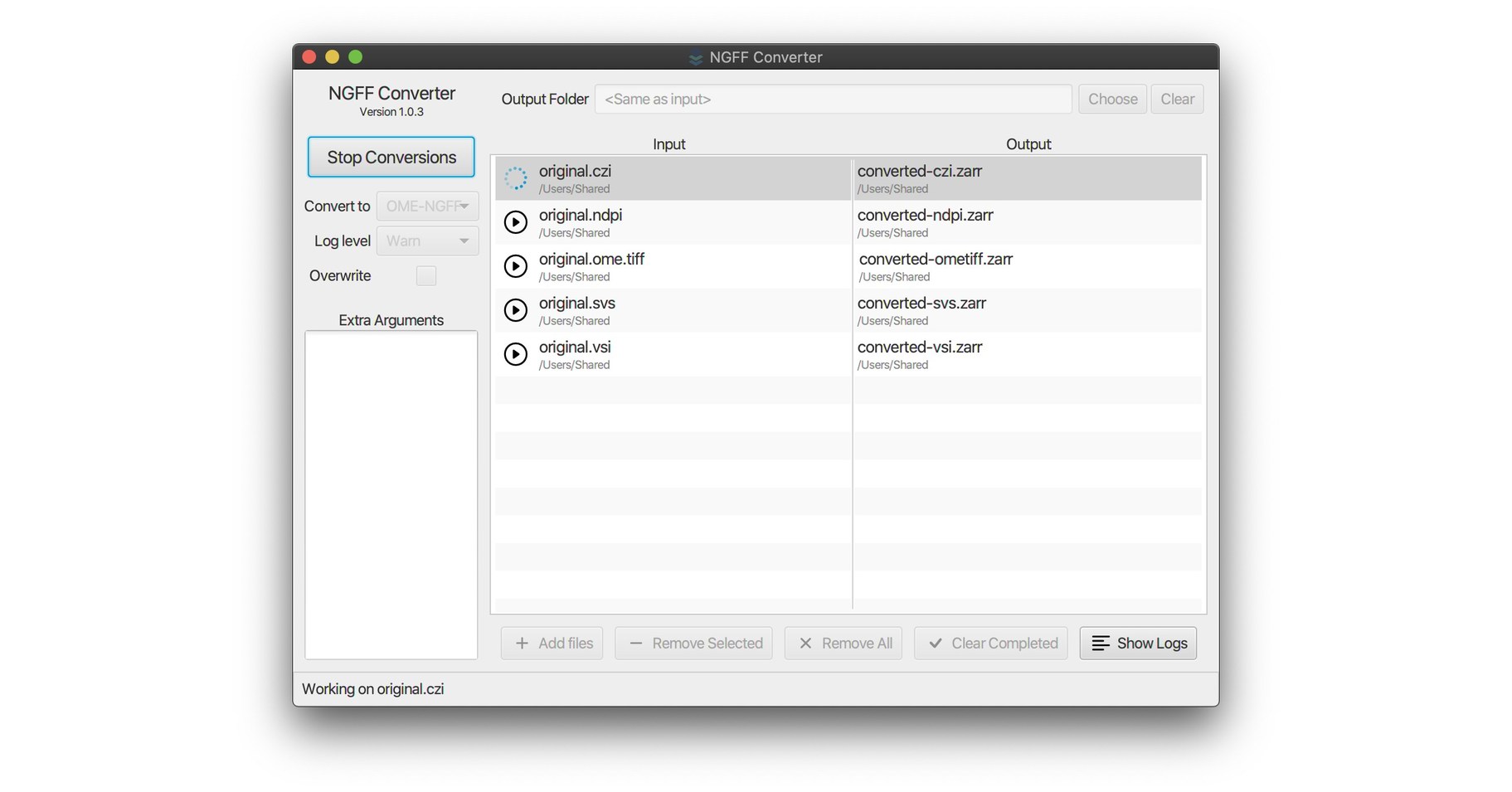The height and width of the screenshot is (792, 1512).
Task: Enable the Overwrite checkbox
Action: pos(425,275)
